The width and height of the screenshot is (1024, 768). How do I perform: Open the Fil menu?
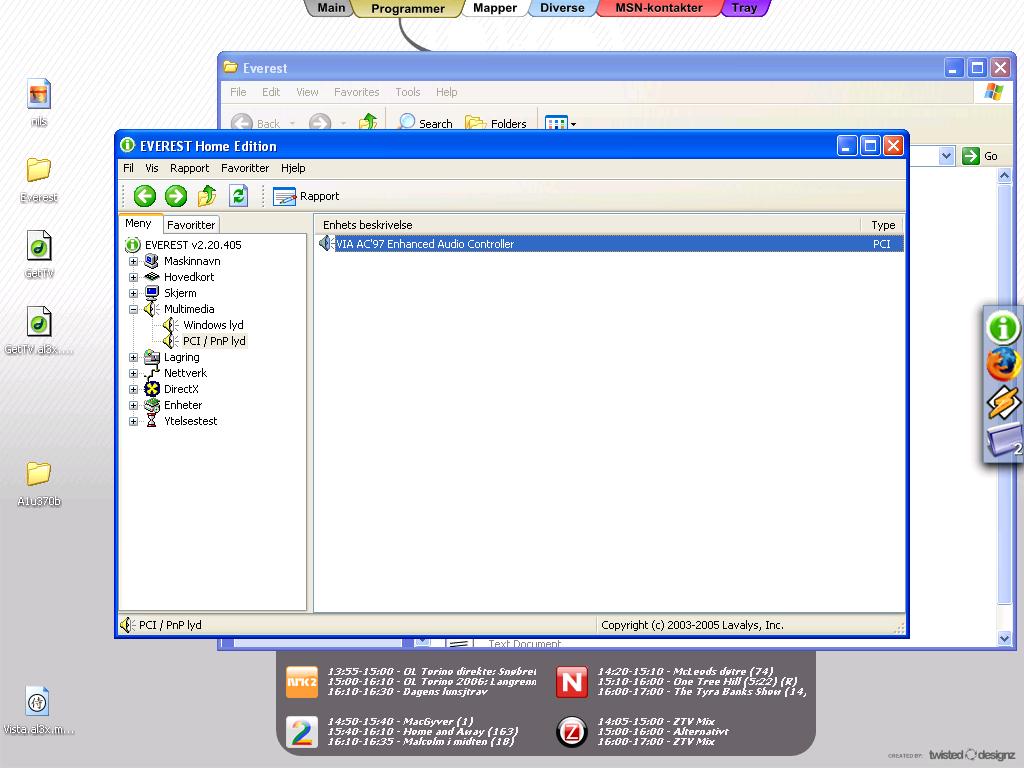129,168
